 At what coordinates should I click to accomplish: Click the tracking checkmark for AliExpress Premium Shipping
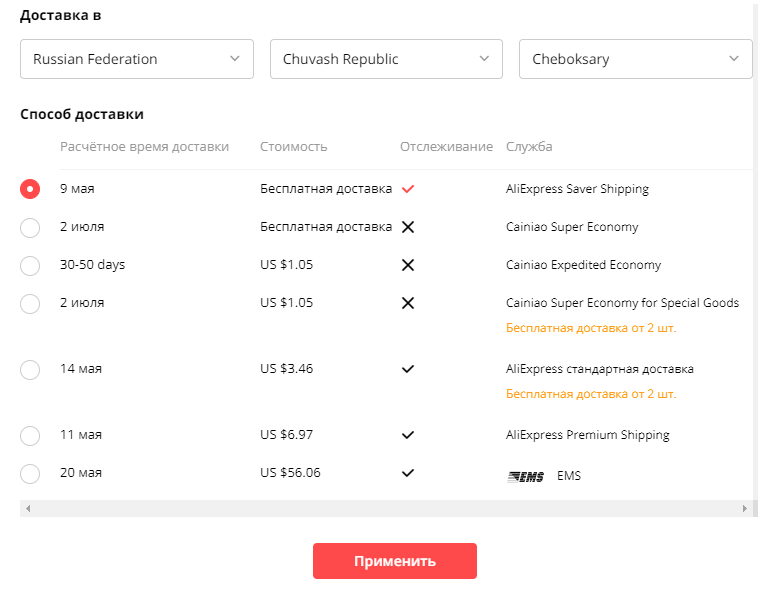pos(407,435)
